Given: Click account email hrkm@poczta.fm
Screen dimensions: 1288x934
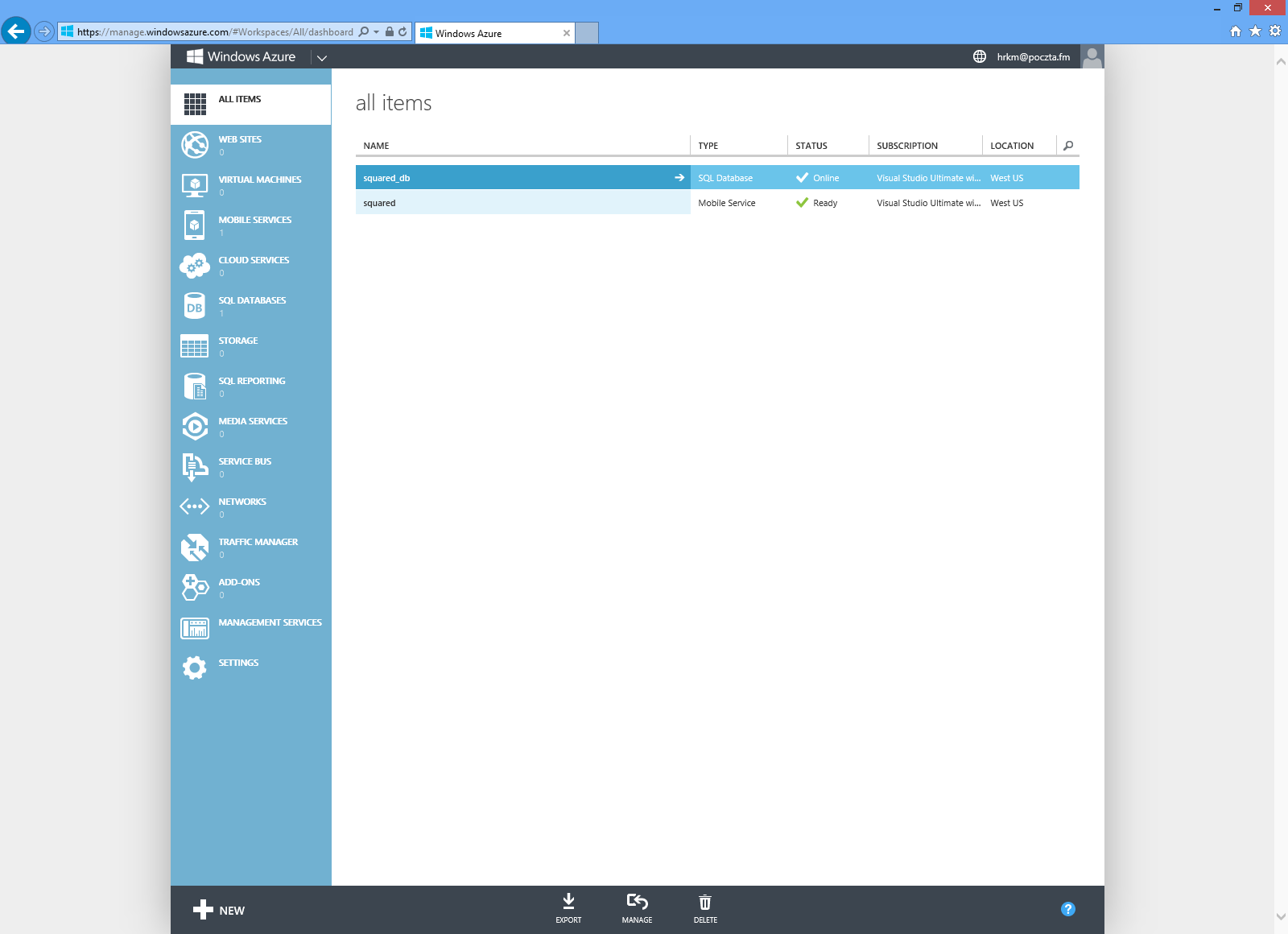Looking at the screenshot, I should [x=1034, y=57].
